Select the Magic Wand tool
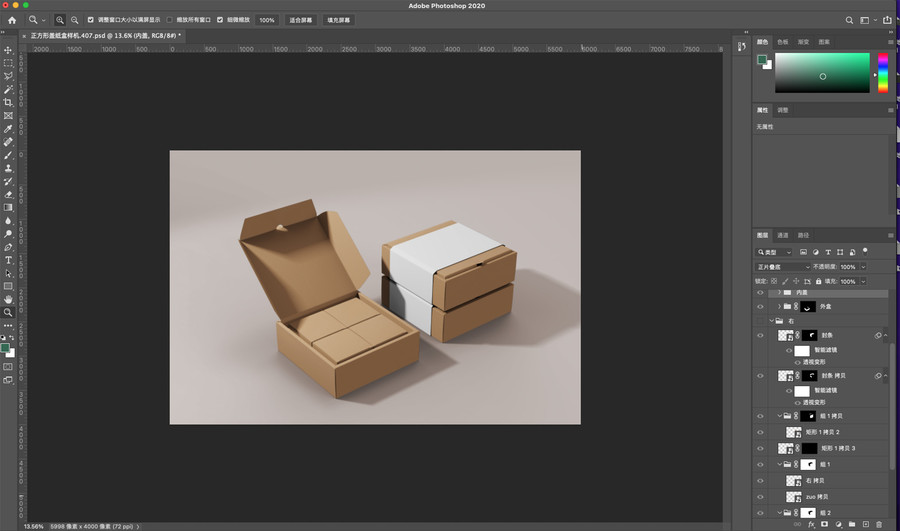This screenshot has height=531, width=900. pyautogui.click(x=8, y=90)
